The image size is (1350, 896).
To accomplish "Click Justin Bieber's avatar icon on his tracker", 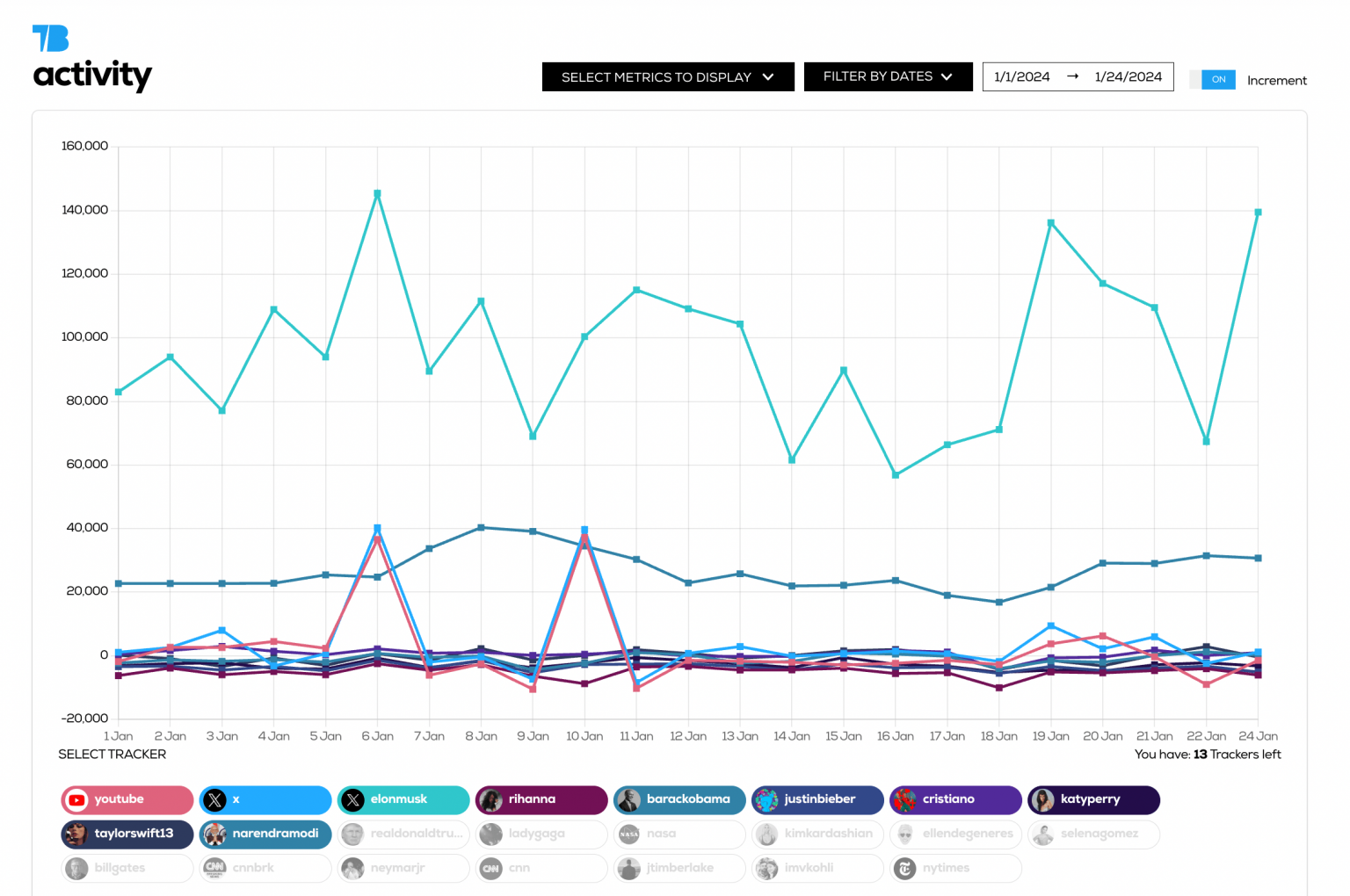I will click(766, 799).
